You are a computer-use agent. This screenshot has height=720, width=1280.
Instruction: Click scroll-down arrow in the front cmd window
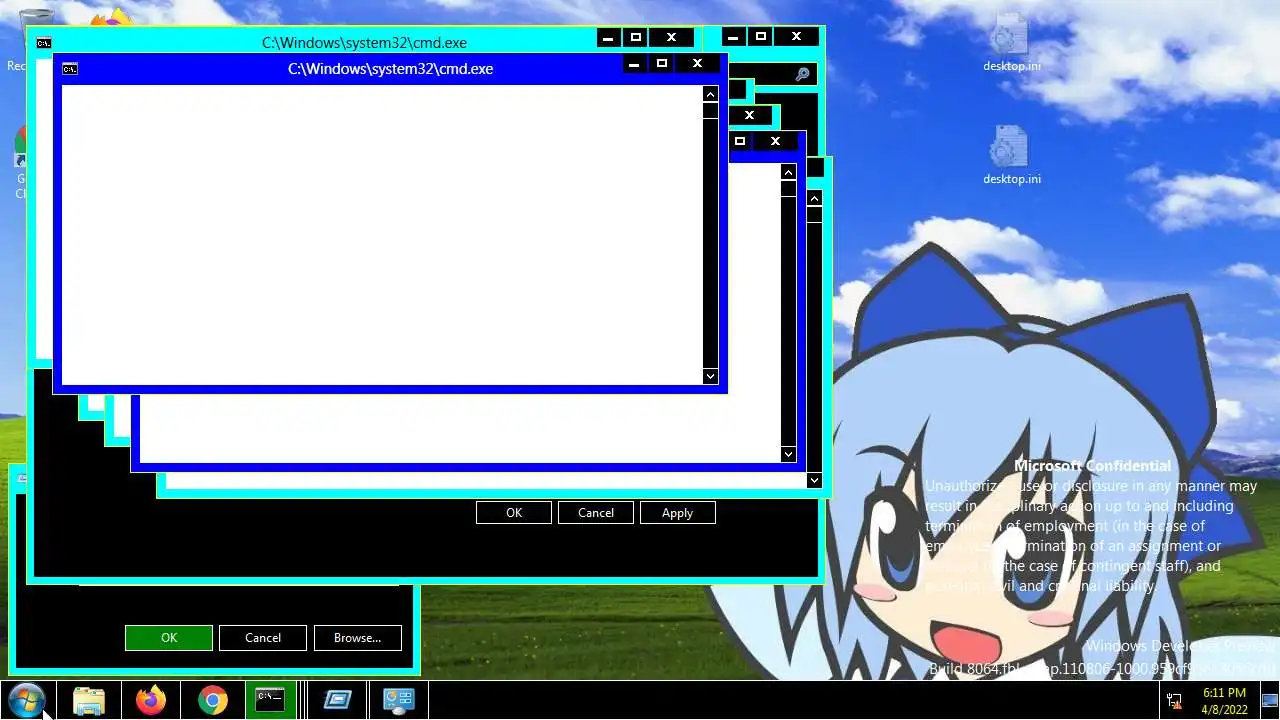[x=710, y=376]
